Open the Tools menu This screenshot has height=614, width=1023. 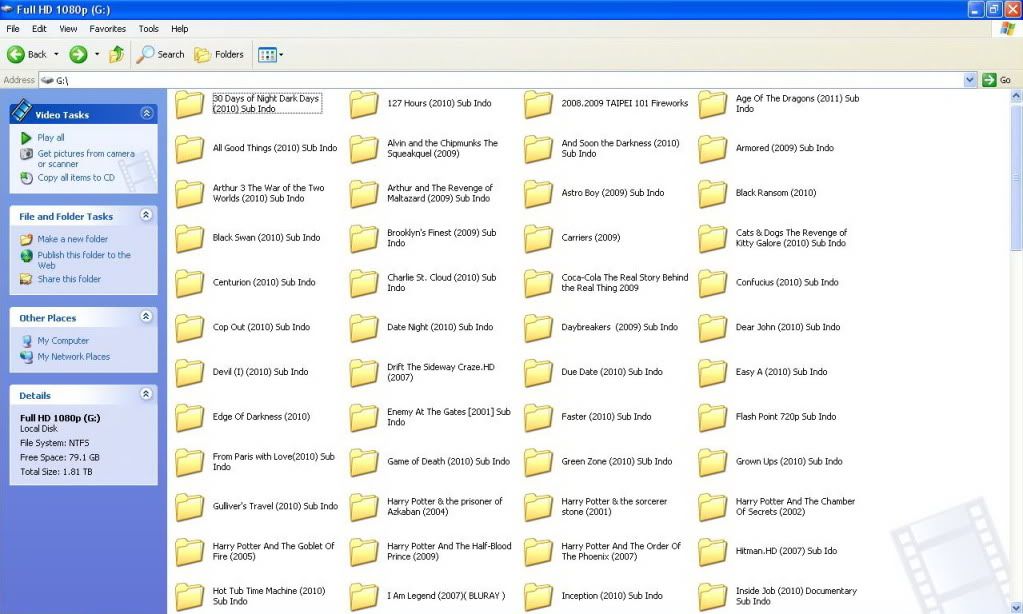pyautogui.click(x=149, y=29)
